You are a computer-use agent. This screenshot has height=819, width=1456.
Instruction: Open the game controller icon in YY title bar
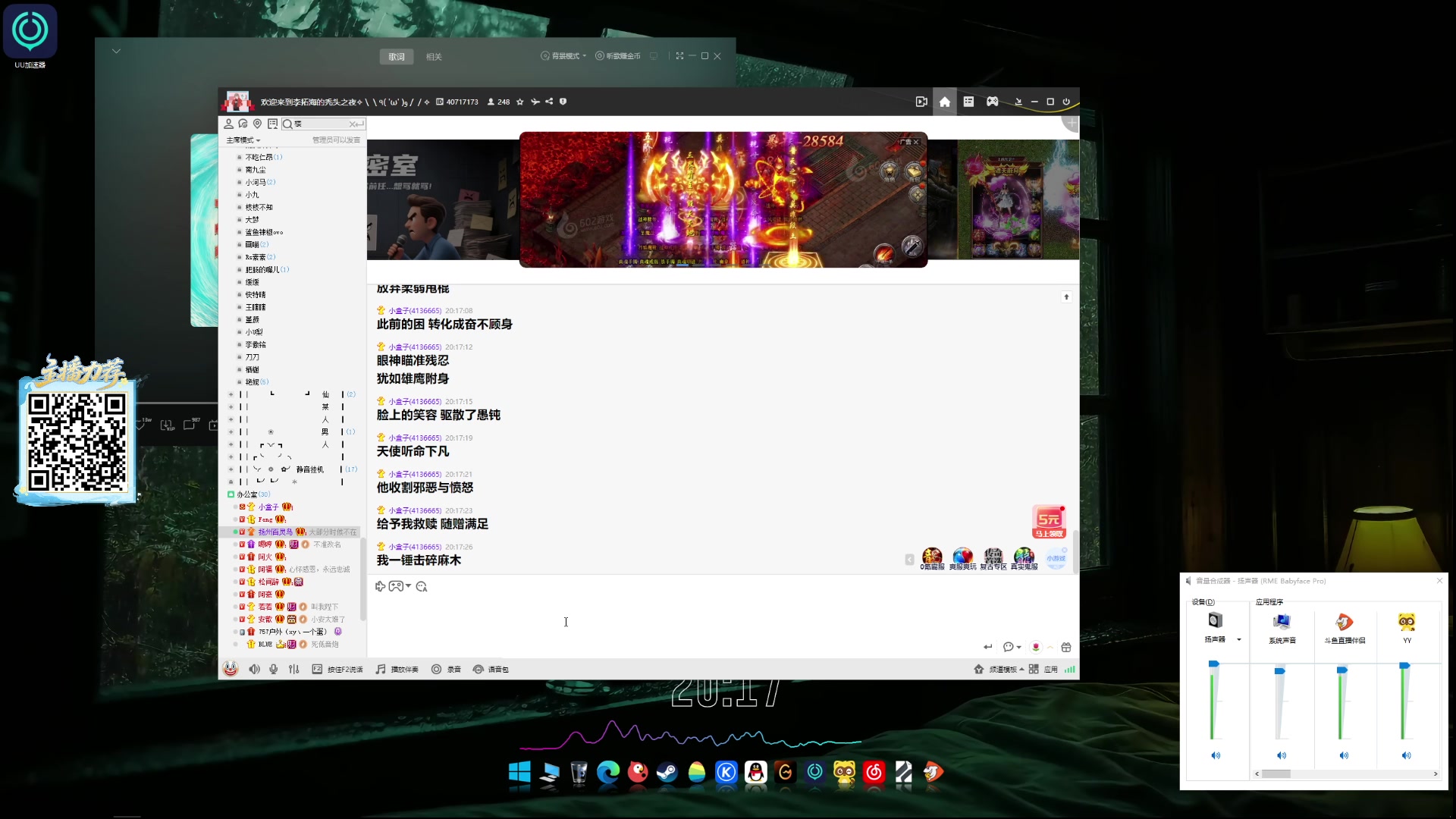pyautogui.click(x=992, y=102)
